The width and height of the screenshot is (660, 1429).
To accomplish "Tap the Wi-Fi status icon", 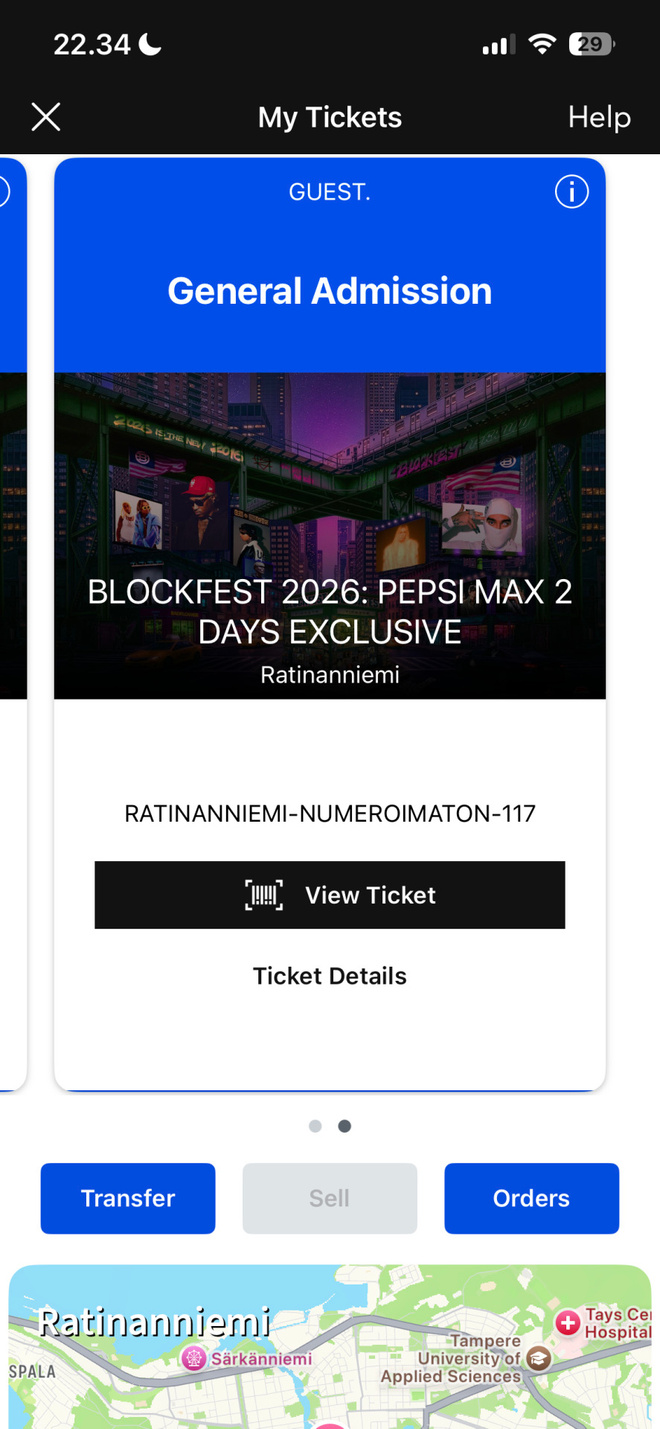I will pos(542,44).
